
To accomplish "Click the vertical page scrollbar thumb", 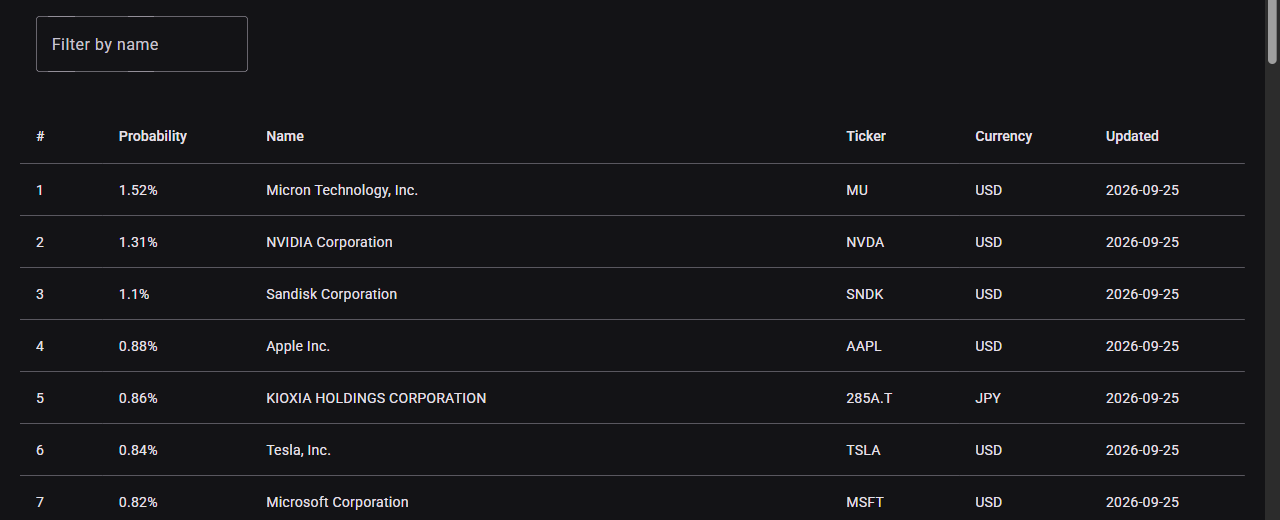I will [x=1272, y=30].
